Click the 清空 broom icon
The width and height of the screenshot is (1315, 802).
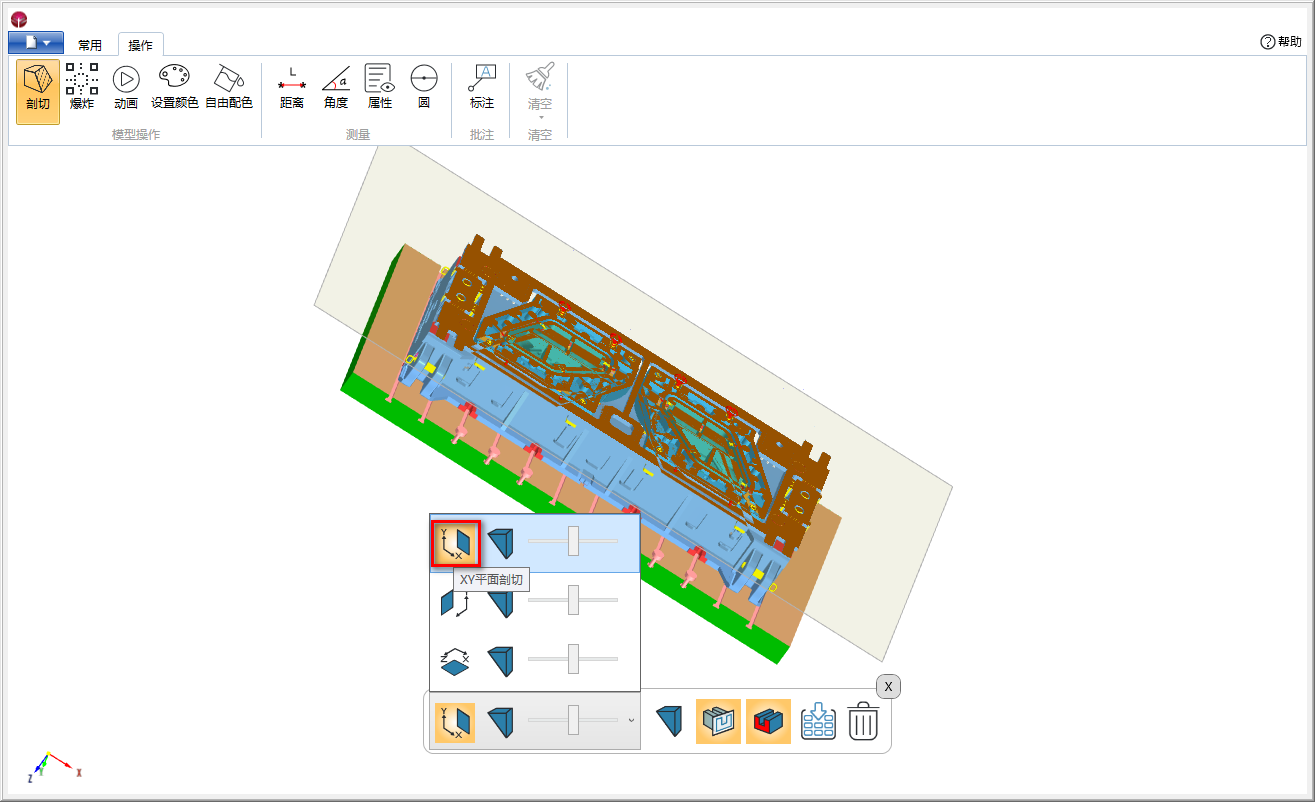tap(540, 77)
